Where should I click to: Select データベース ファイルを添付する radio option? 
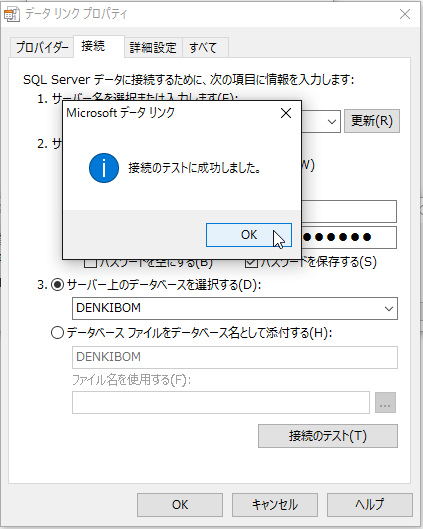point(57,333)
